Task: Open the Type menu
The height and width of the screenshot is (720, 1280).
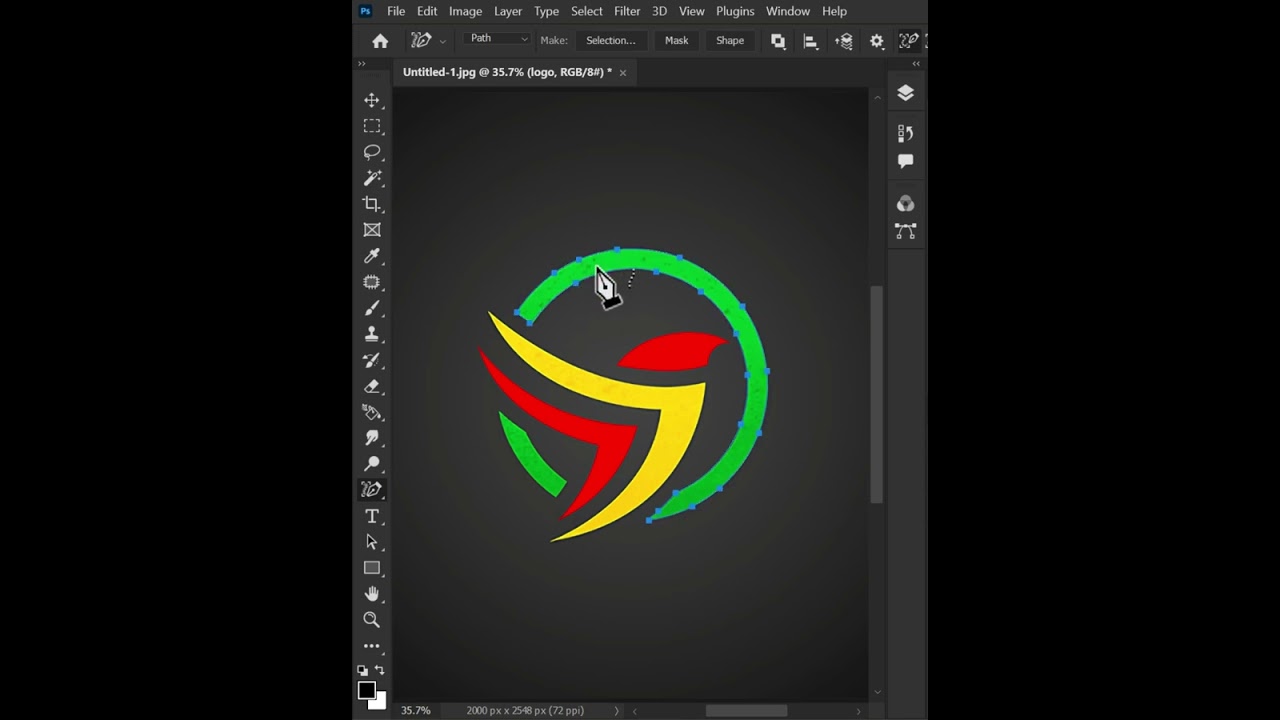Action: (x=546, y=11)
